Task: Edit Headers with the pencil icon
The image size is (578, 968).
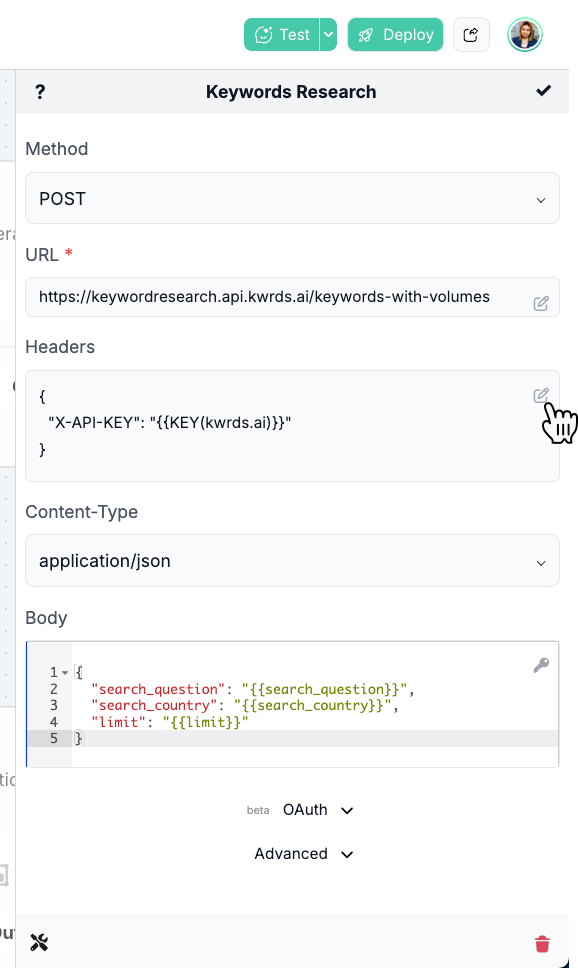Action: (541, 395)
